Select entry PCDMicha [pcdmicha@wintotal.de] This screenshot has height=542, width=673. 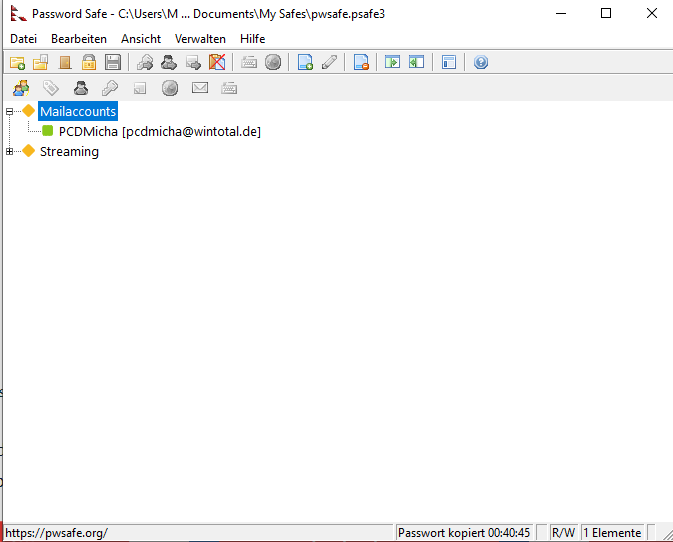coord(160,131)
